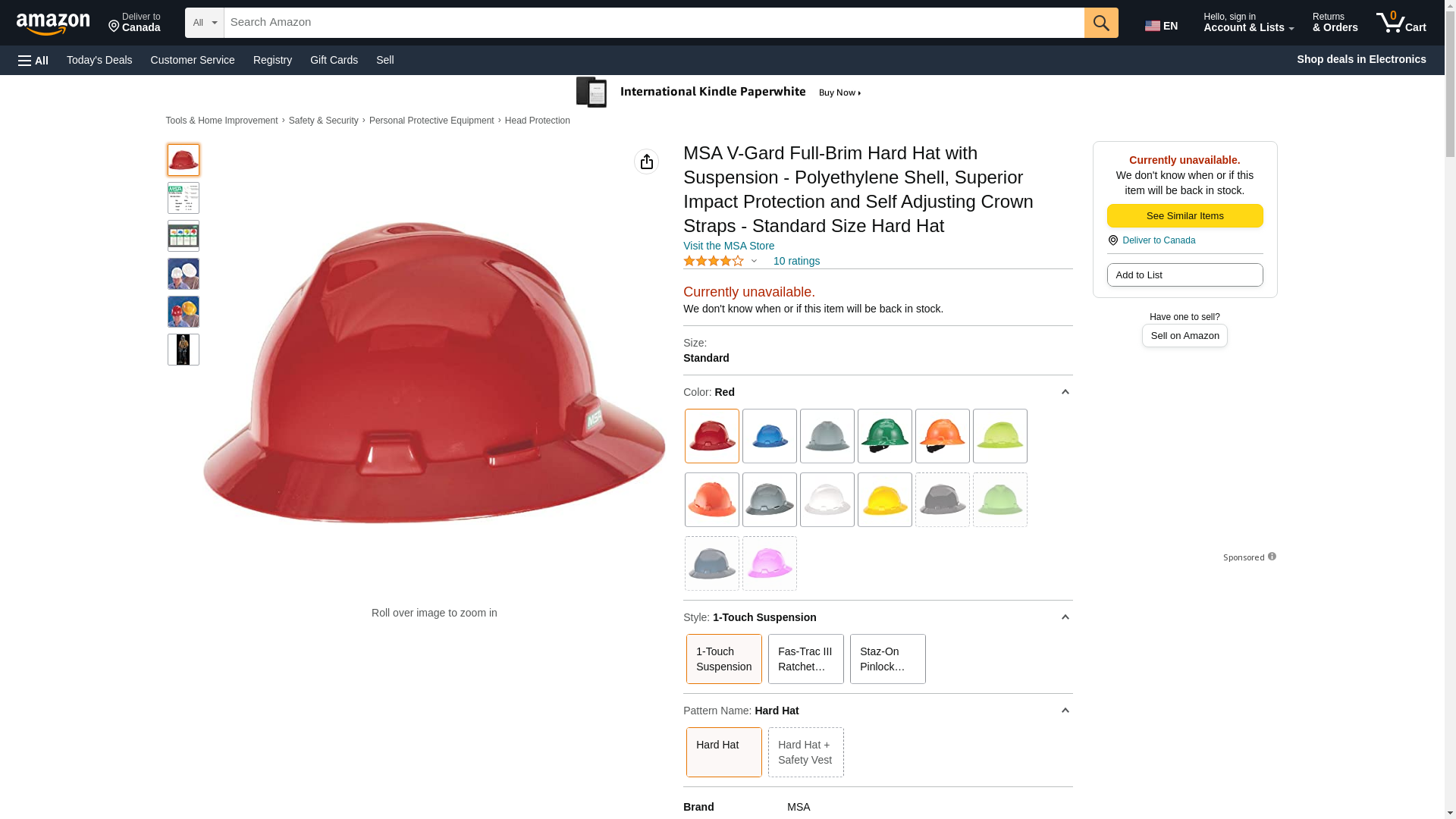Click the language flag EN selector
This screenshot has width=1456, height=819.
[1162, 26]
